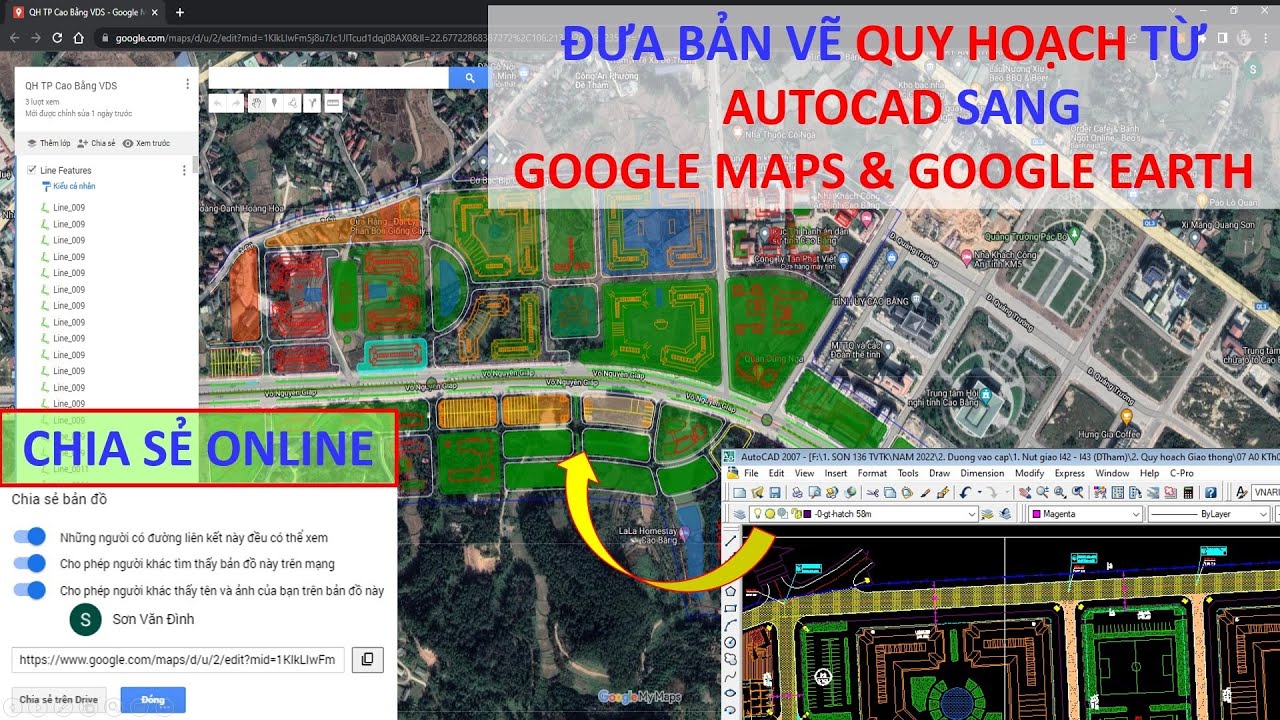
Task: Select AutoCAD Rectangle draw tool
Action: (731, 608)
